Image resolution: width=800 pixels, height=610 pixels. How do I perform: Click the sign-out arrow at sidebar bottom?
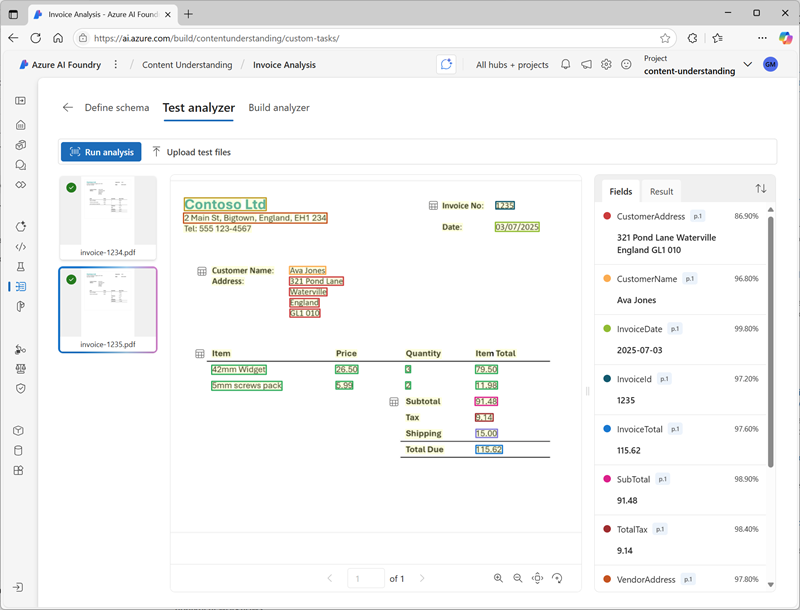18,588
